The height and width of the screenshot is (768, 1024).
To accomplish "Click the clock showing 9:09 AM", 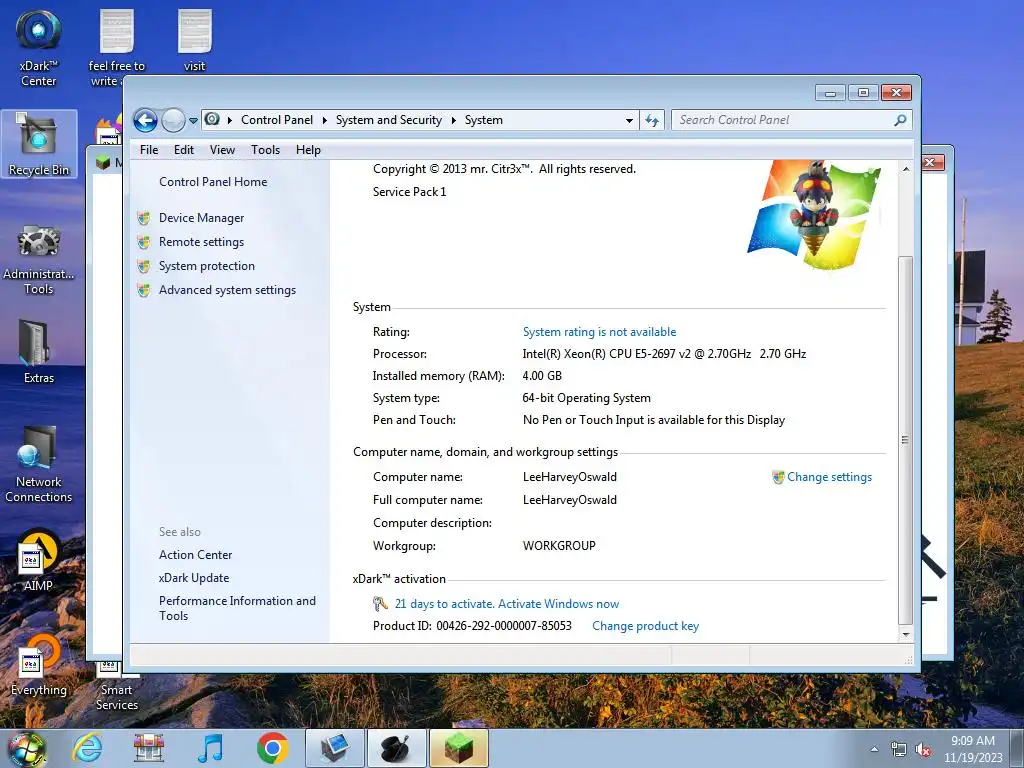I will [x=972, y=741].
